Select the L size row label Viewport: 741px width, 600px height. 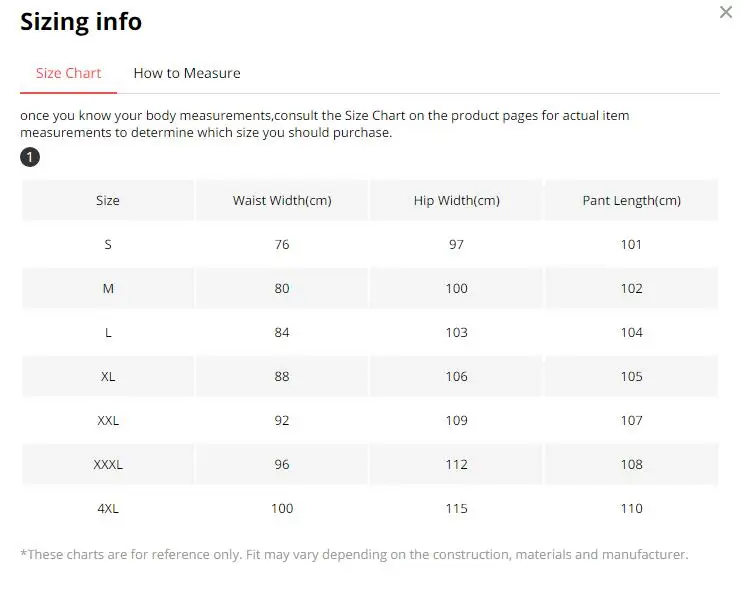click(108, 333)
